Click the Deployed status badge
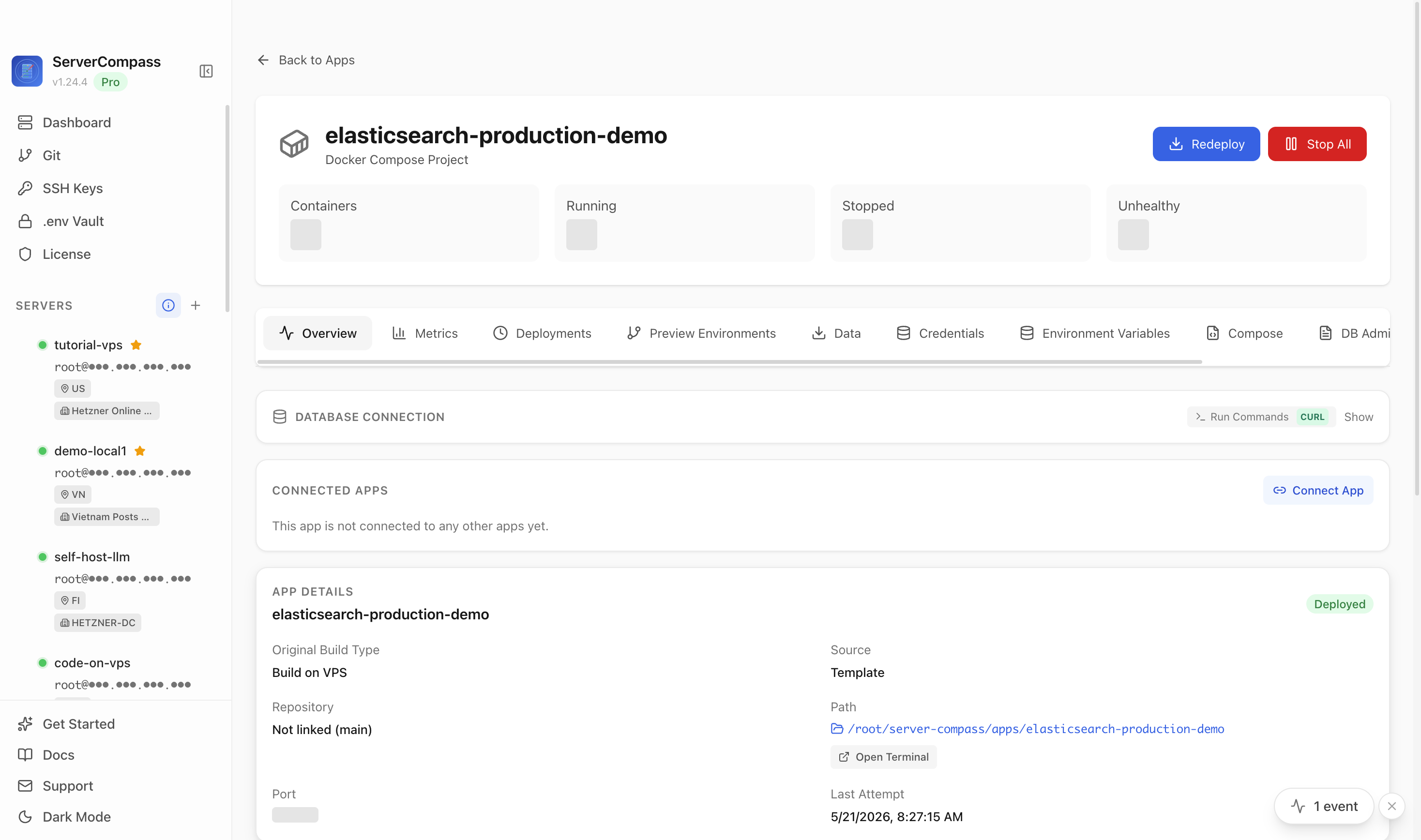Screen dimensions: 1421x840 (1340, 604)
